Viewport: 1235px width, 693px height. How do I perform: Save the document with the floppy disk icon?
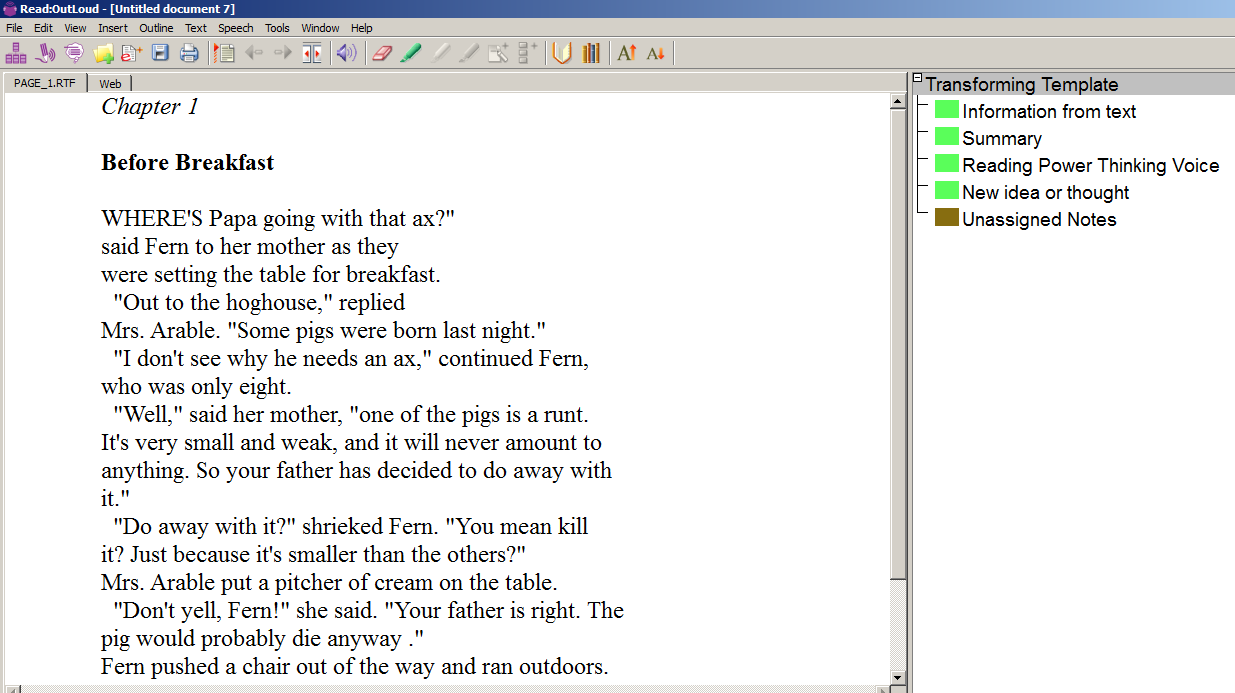click(160, 53)
